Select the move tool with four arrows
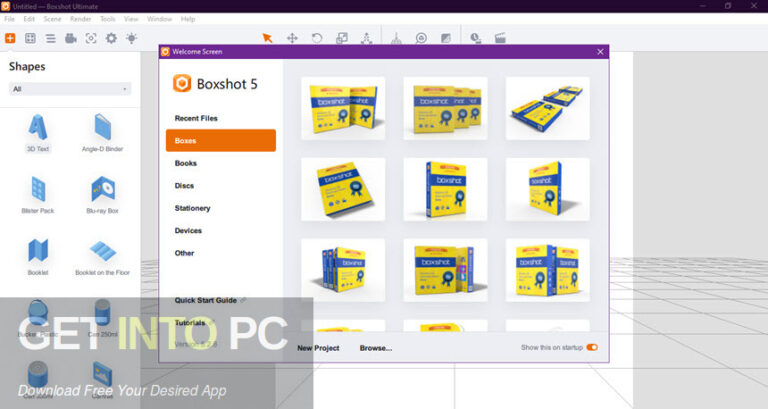Screen dimensions: 768x409 pos(292,38)
